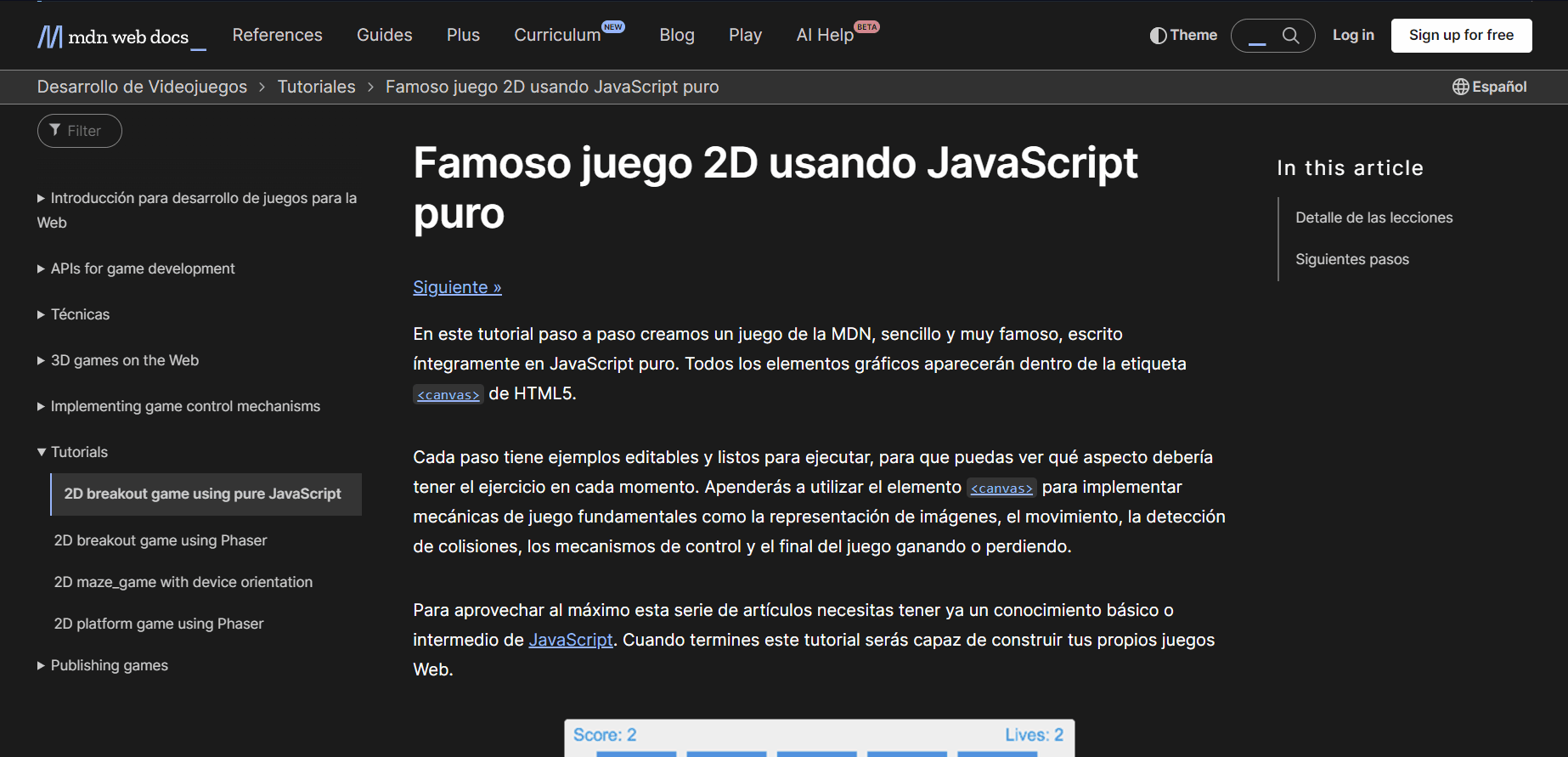Click the breakout game preview thumbnail
The image size is (1568, 757).
coord(819,737)
